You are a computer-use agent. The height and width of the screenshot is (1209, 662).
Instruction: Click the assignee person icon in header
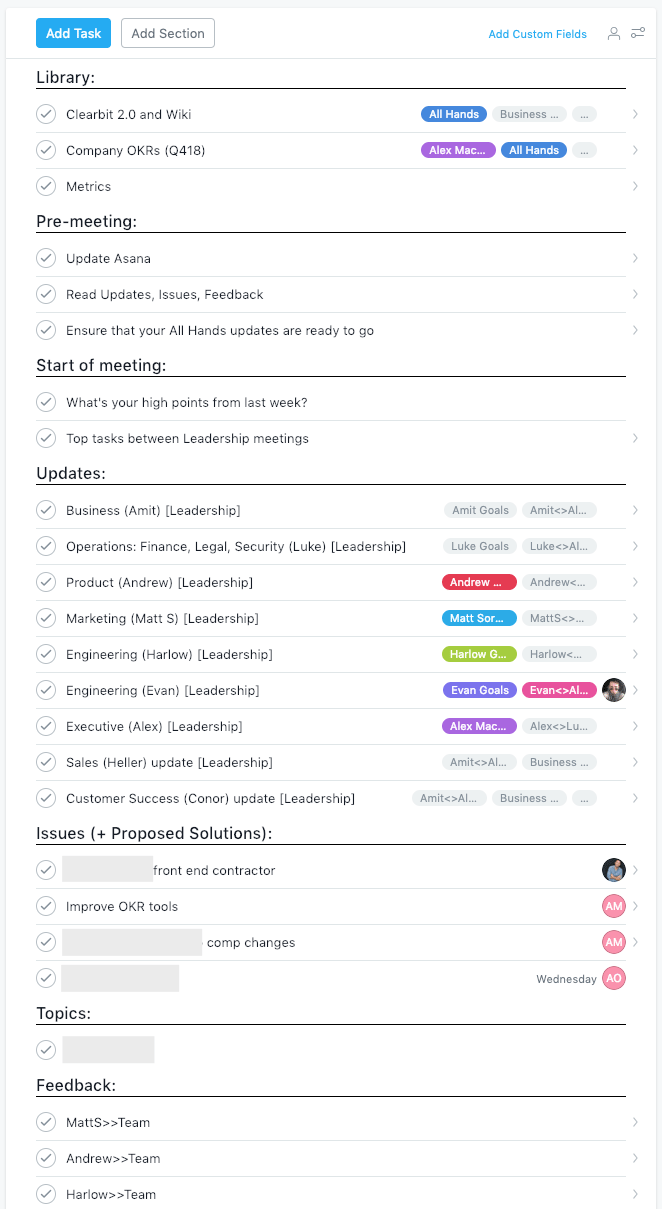(x=614, y=33)
